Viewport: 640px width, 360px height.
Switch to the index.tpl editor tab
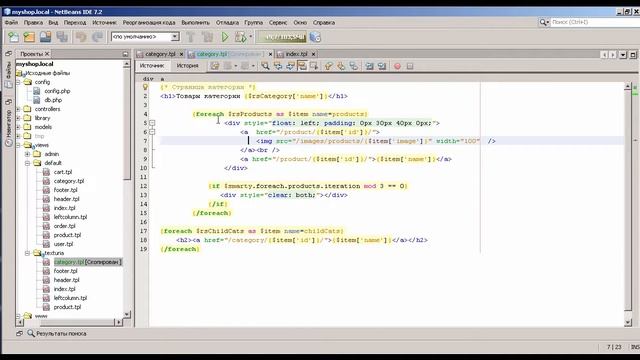coord(296,54)
